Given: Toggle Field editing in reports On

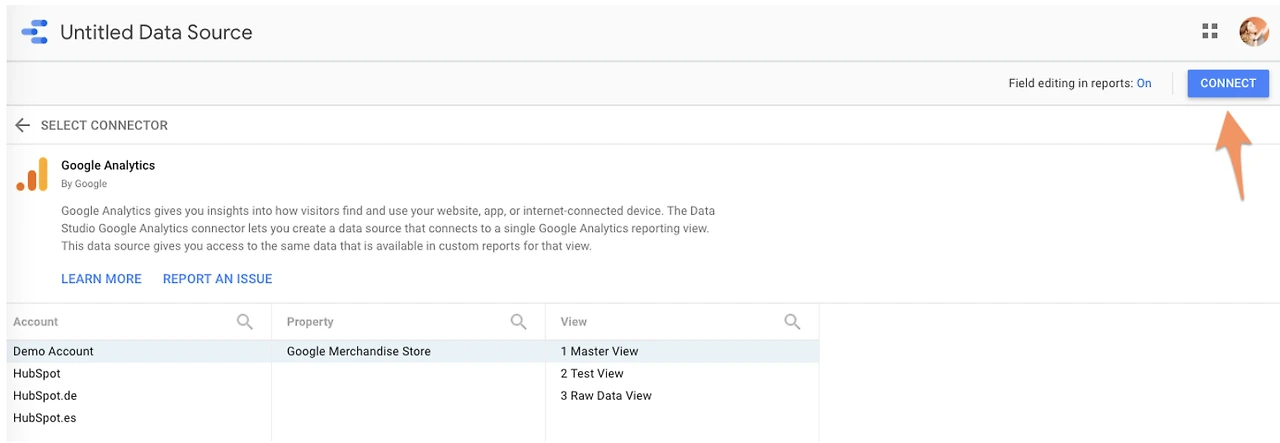Looking at the screenshot, I should coord(1144,84).
